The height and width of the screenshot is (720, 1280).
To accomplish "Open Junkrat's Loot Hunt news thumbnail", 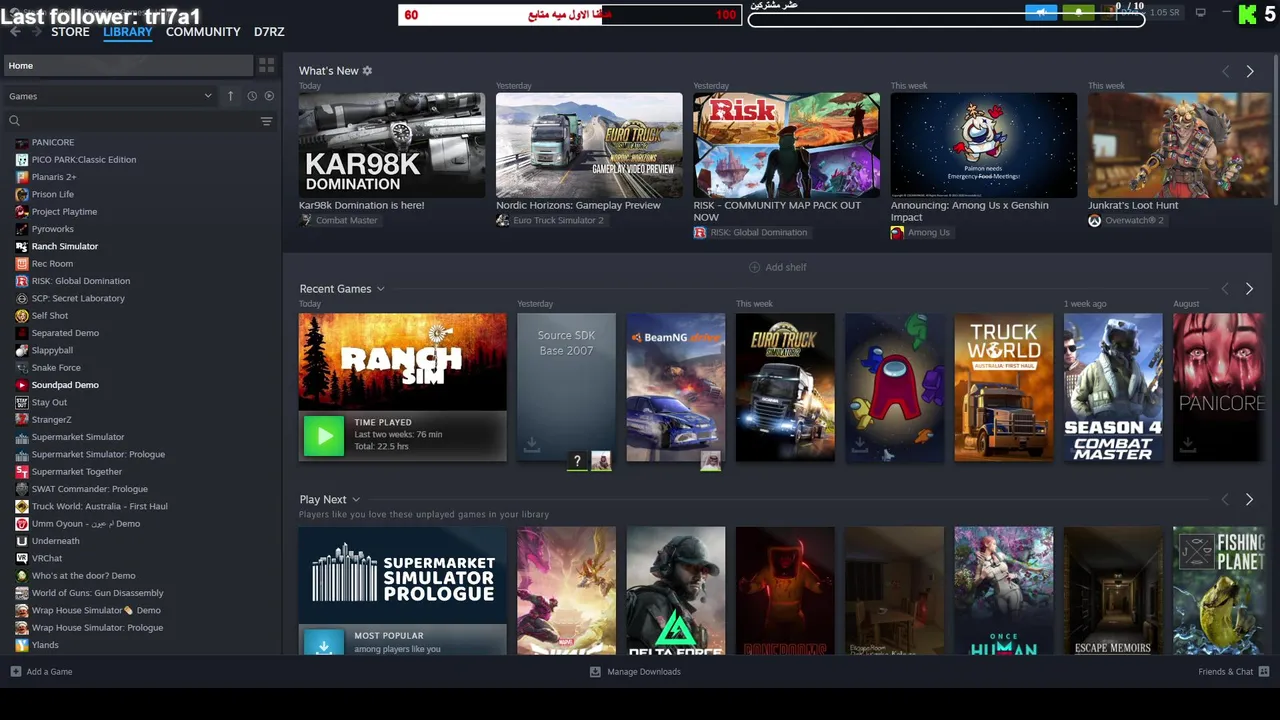I will [1179, 145].
